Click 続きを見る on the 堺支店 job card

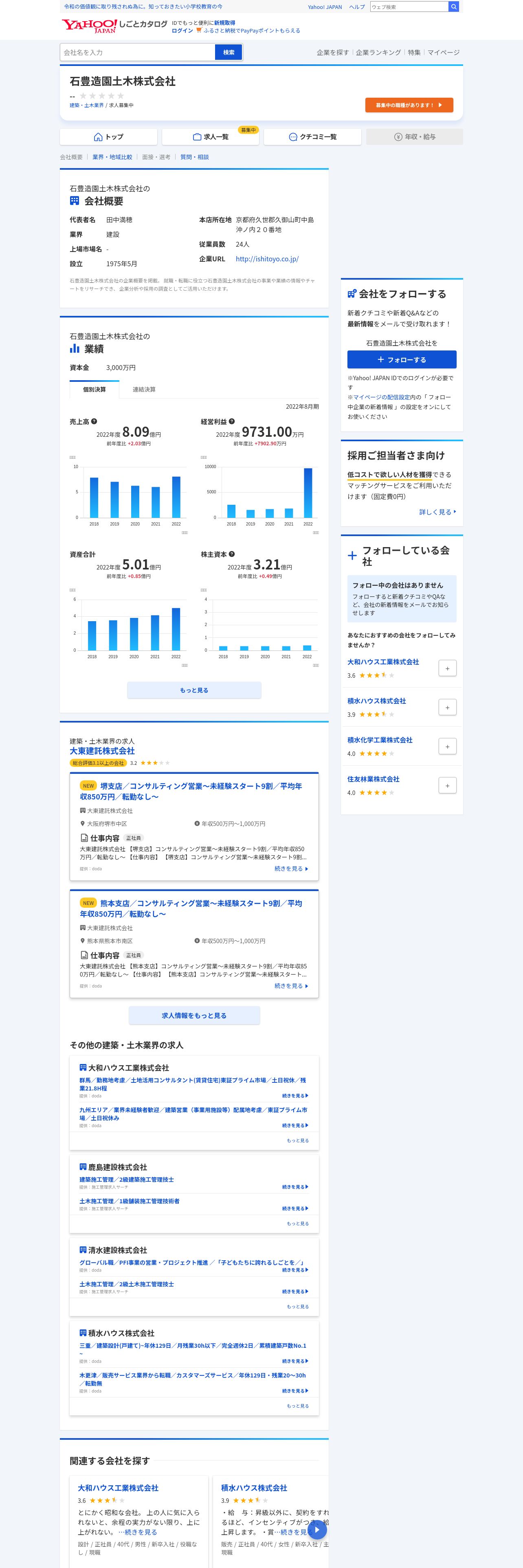[292, 869]
